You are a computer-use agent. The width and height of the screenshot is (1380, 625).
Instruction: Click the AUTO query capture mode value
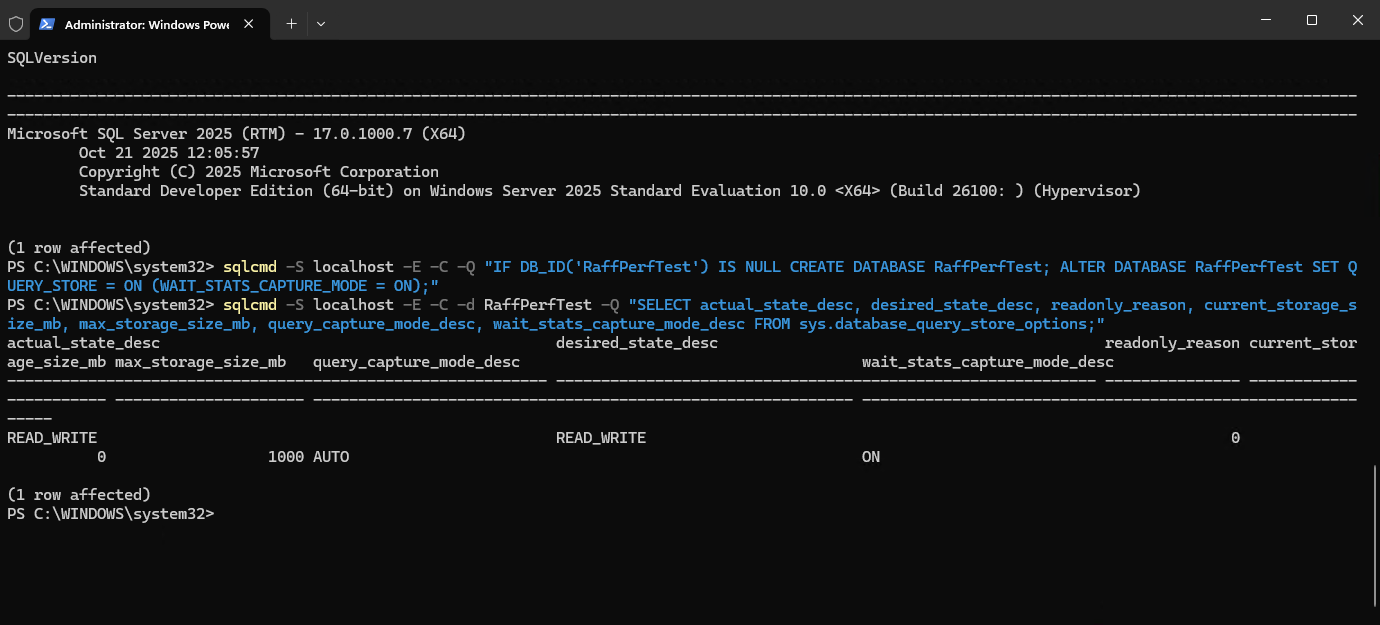coord(331,457)
